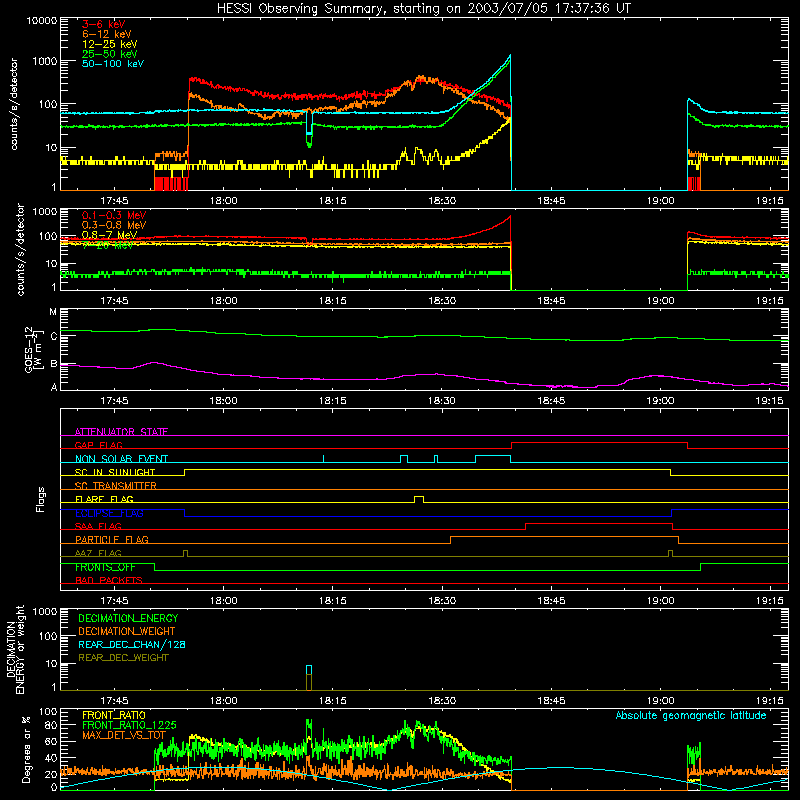This screenshot has height=800, width=800.
Task: Click the raised GAP_FLAG segment
Action: (599, 443)
